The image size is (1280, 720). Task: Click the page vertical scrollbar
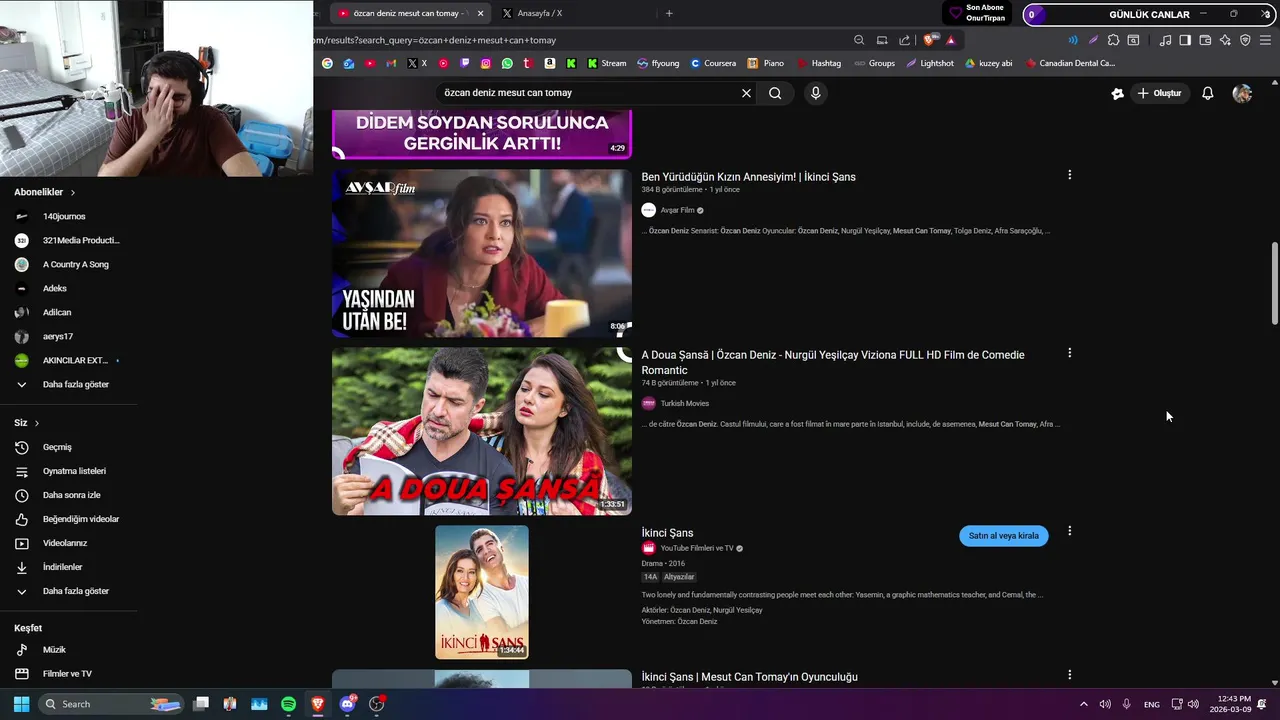point(1274,283)
